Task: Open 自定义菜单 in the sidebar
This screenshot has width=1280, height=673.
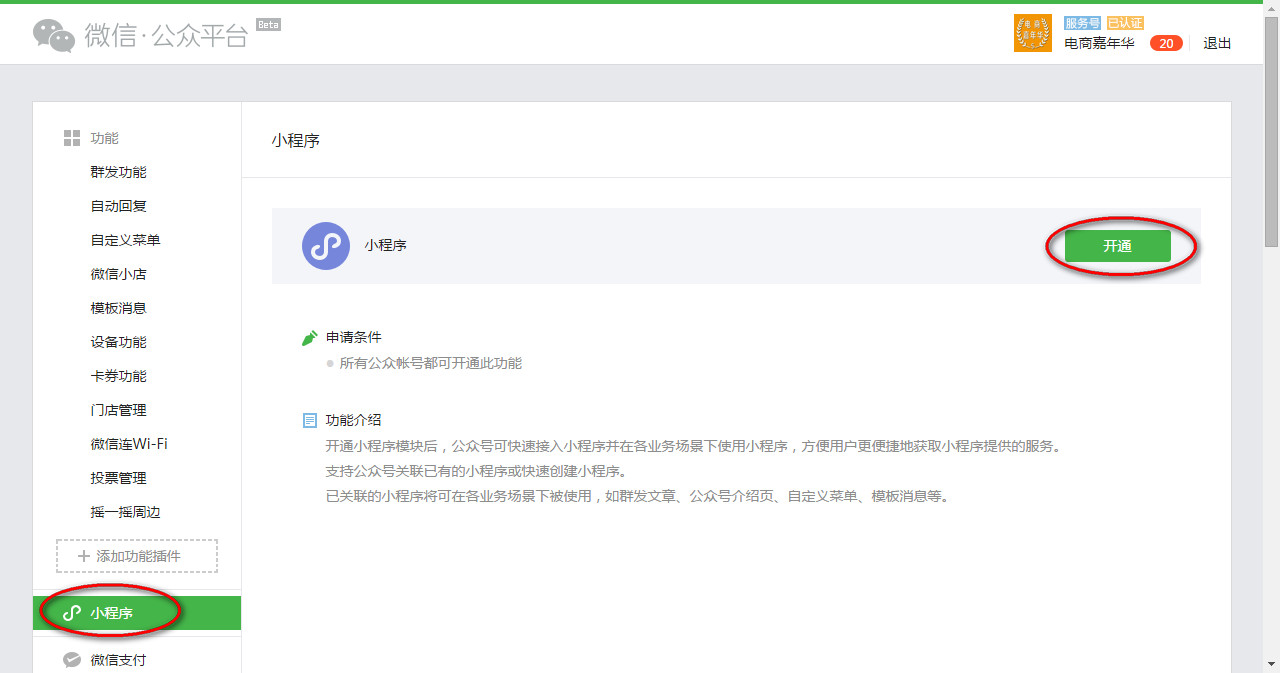Action: pos(125,240)
